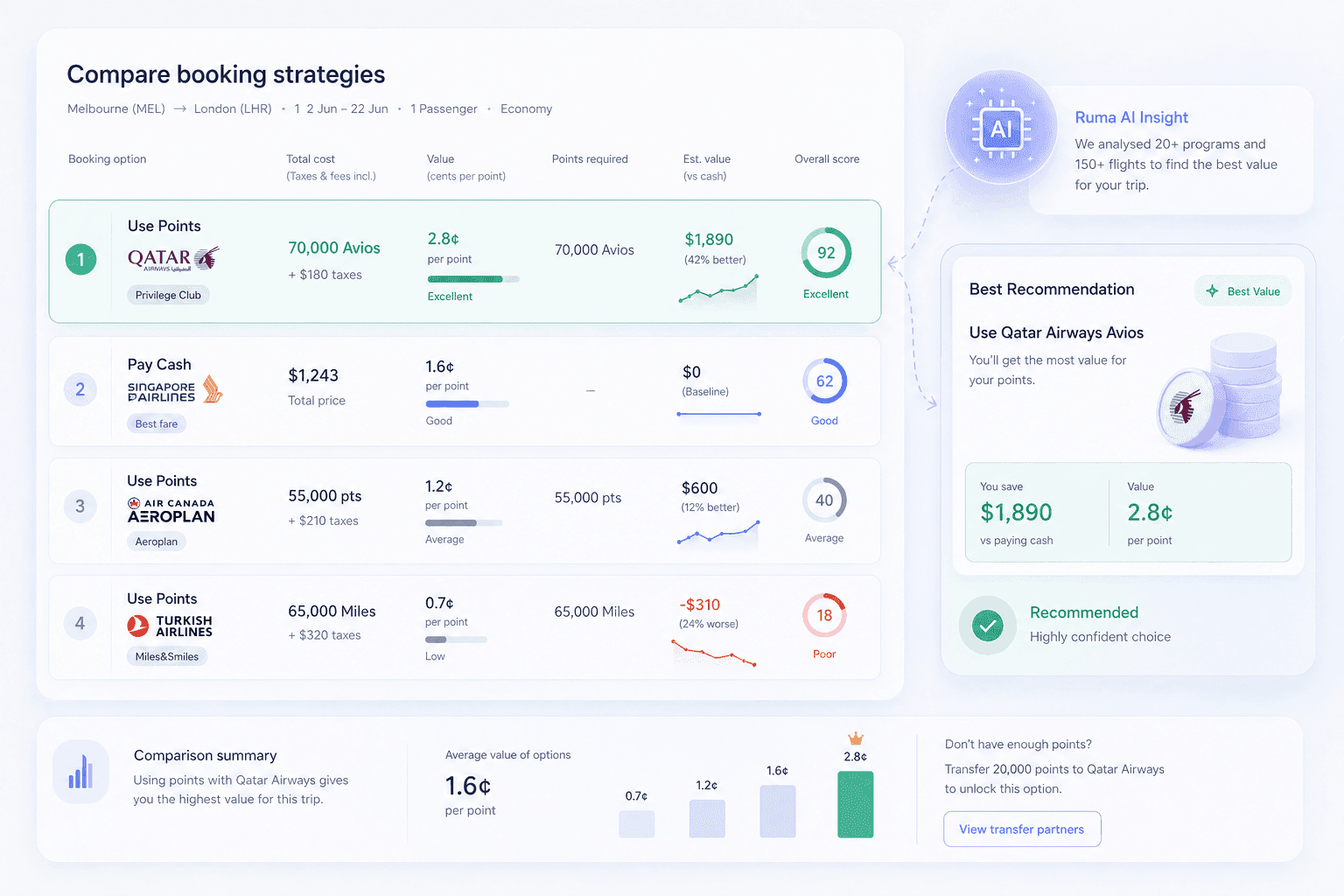Click the 70,000 Avios total cost
Image resolution: width=1344 pixels, height=896 pixels.
[334, 248]
